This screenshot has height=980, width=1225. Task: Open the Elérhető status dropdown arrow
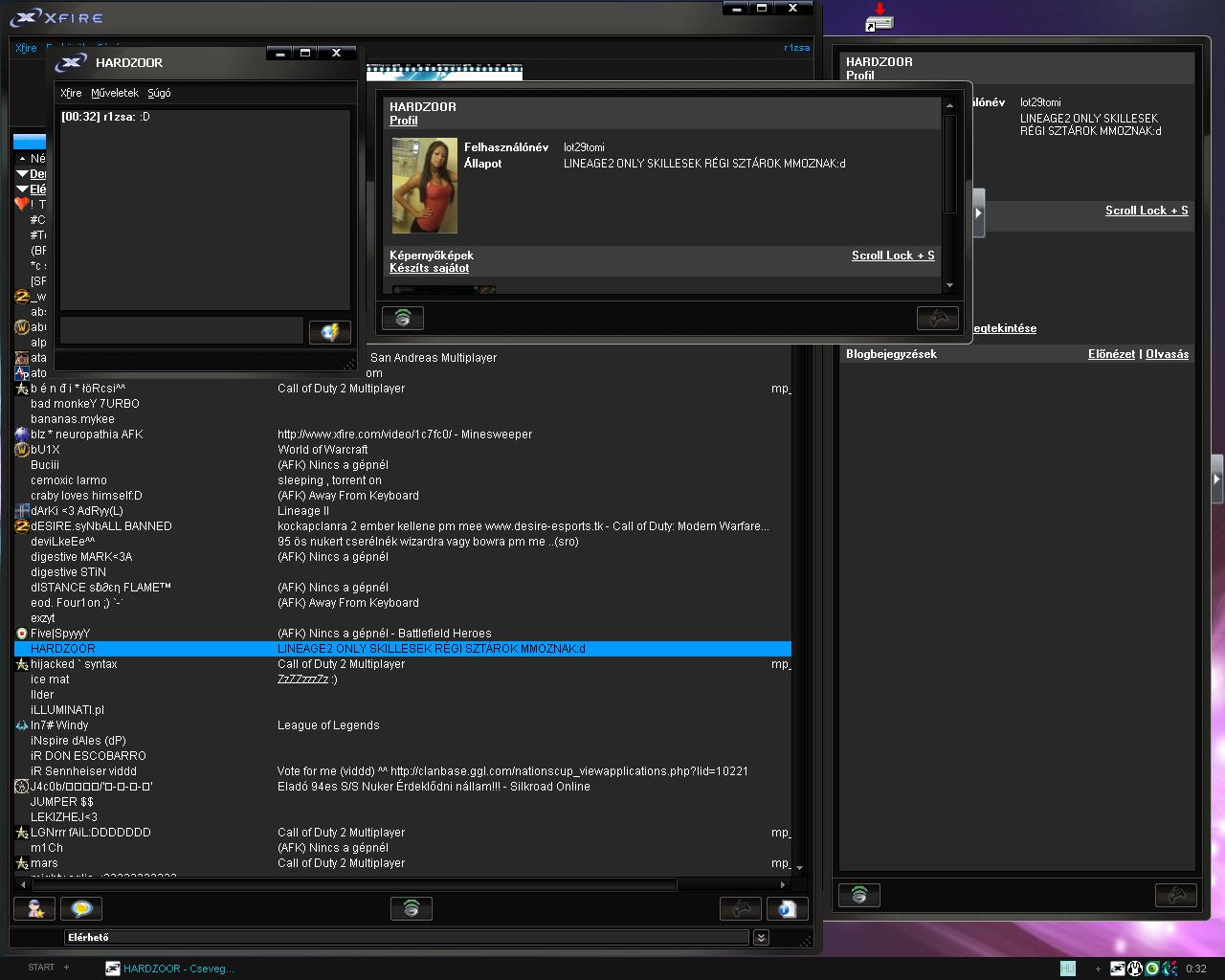pyautogui.click(x=761, y=938)
